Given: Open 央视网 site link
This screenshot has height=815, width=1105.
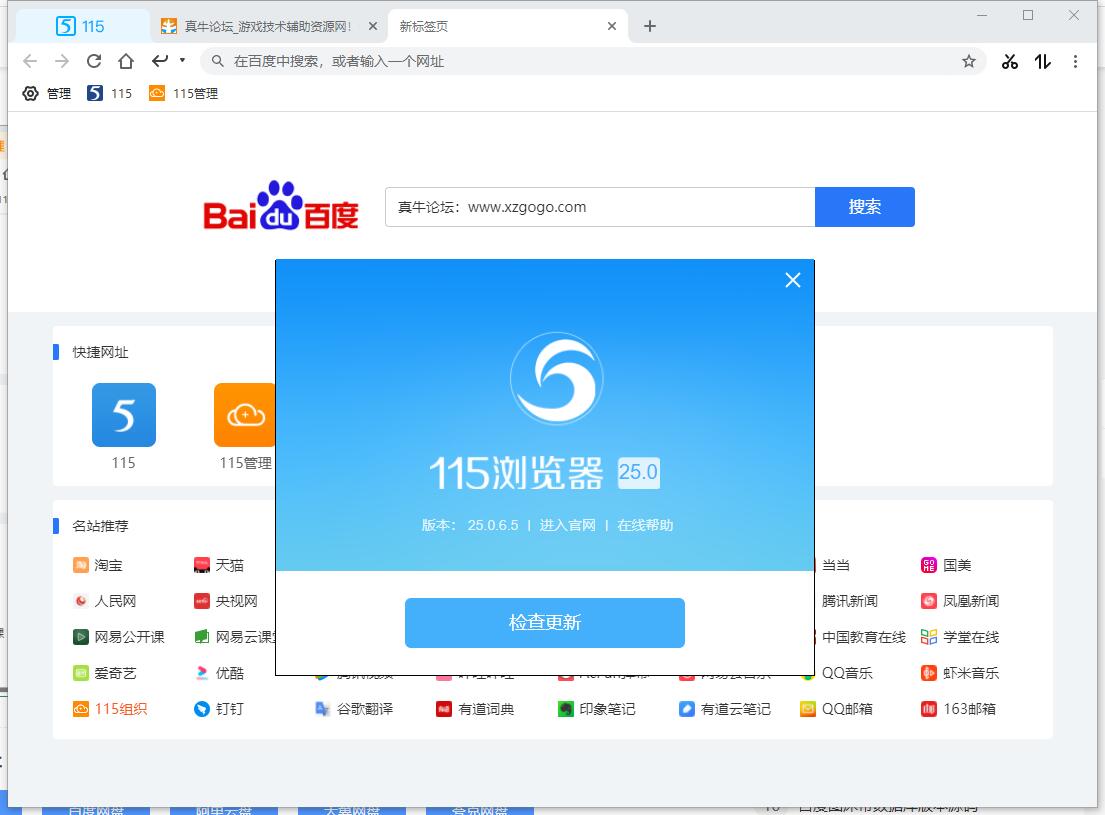Looking at the screenshot, I should click(x=226, y=601).
